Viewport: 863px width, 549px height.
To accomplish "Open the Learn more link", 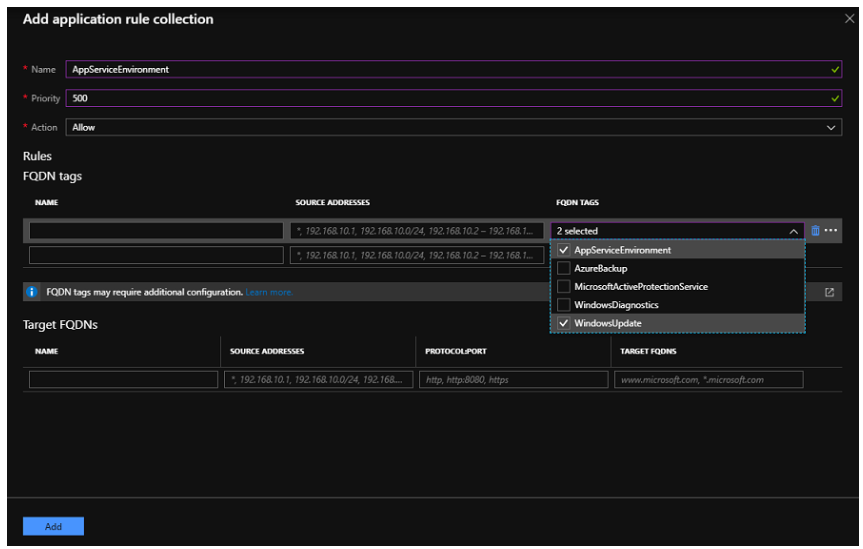I will point(269,292).
